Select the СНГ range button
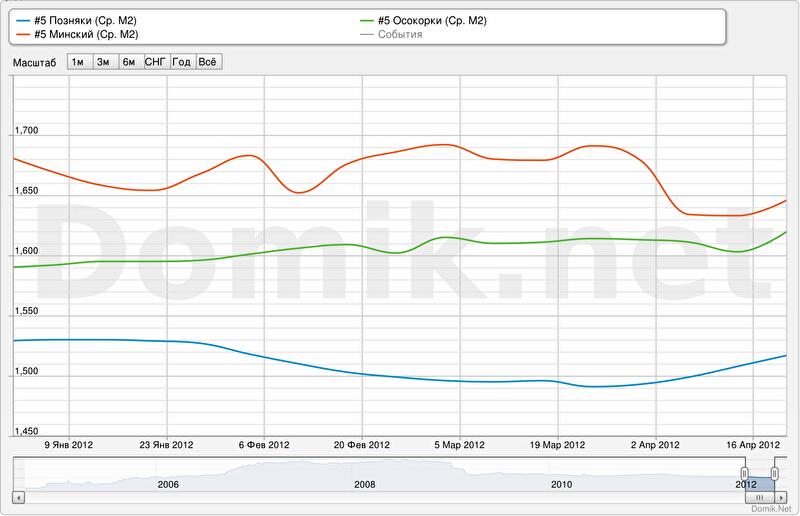The image size is (800, 516). coord(155,62)
